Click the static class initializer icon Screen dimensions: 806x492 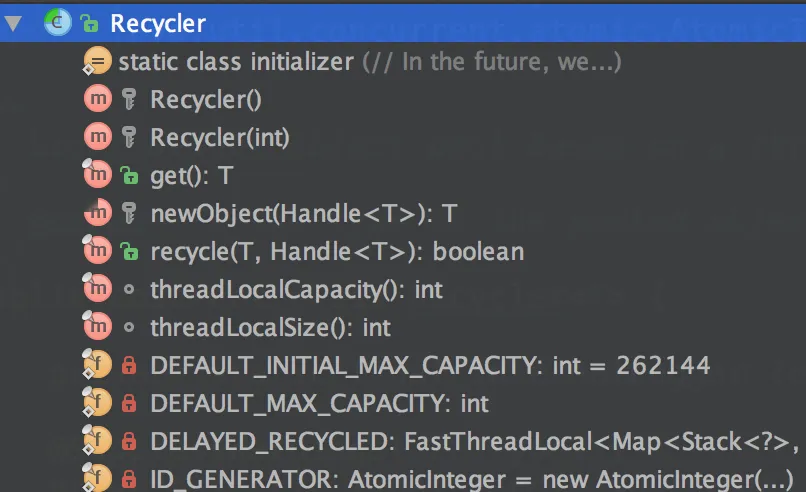click(x=97, y=61)
